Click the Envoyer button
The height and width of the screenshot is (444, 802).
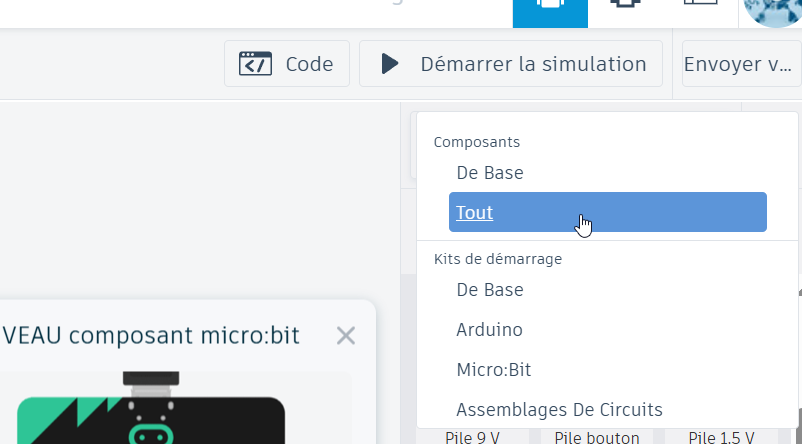737,64
